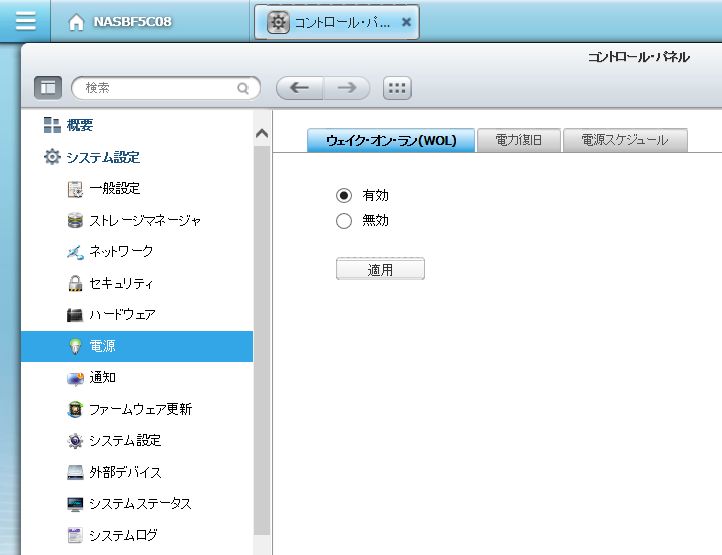The image size is (722, 555).
Task: Switch to grid view of control panel
Action: point(397,88)
